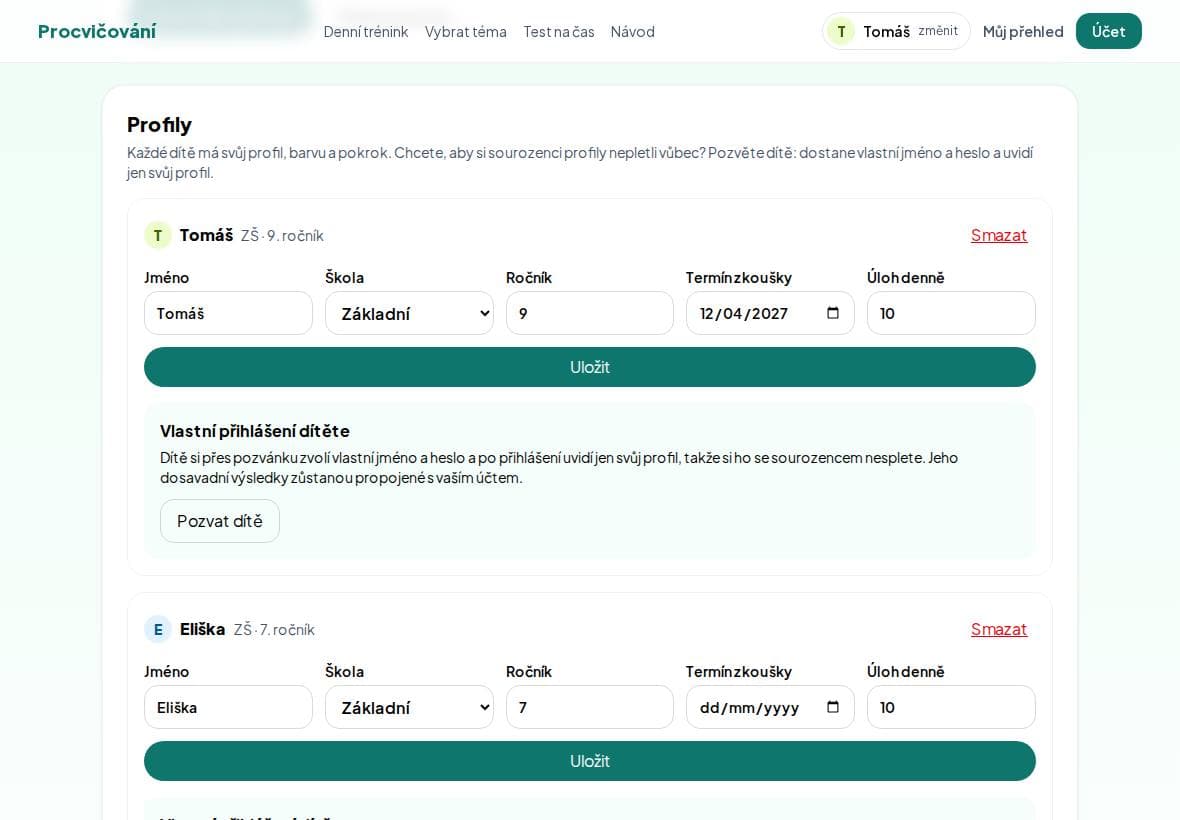Open the Škola dropdown for Eliška
This screenshot has width=1180, height=820.
409,707
